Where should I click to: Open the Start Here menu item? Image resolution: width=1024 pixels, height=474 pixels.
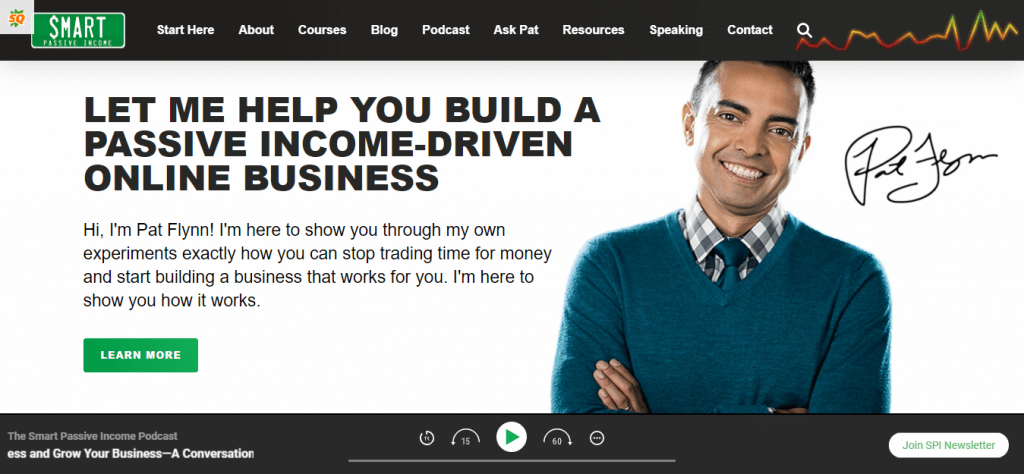(x=185, y=30)
